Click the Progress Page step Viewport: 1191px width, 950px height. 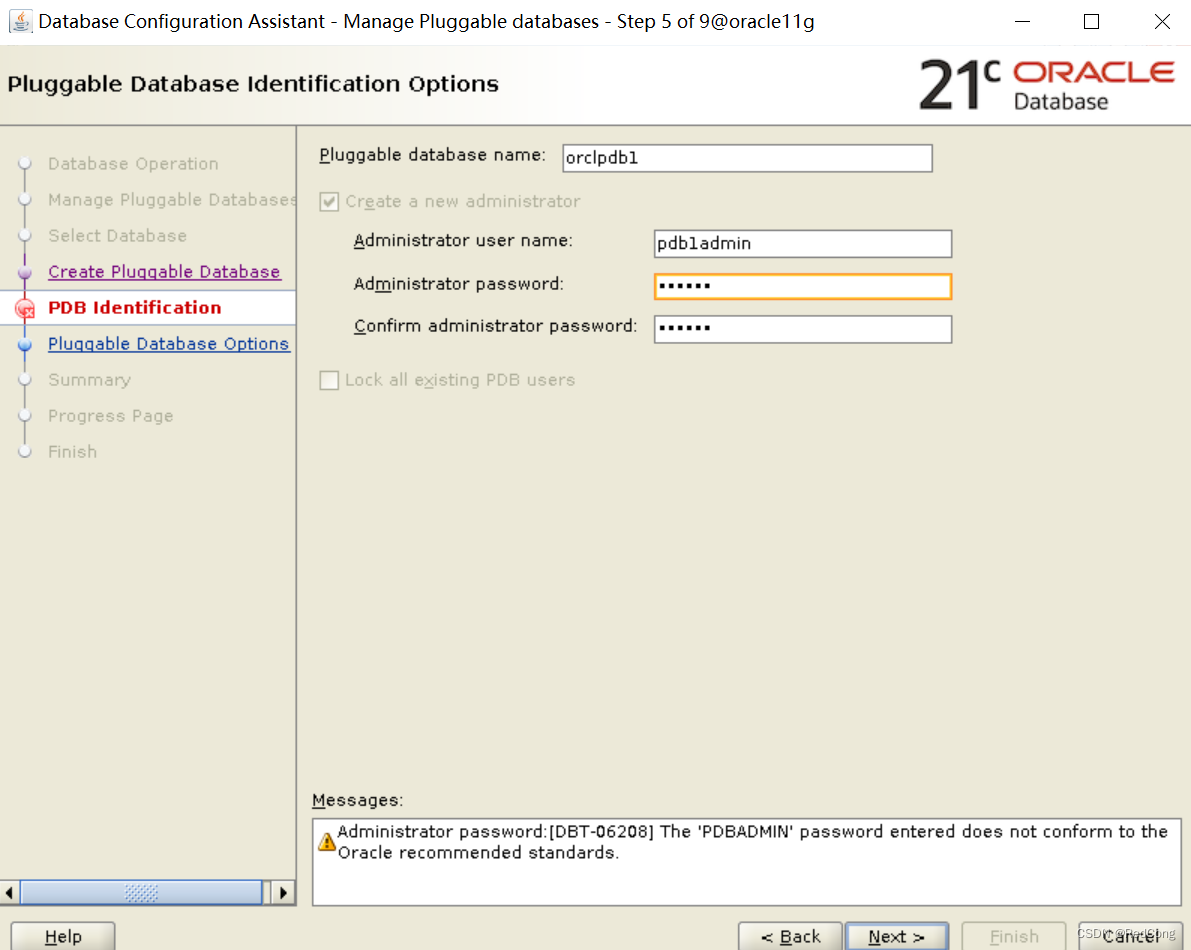tap(110, 416)
